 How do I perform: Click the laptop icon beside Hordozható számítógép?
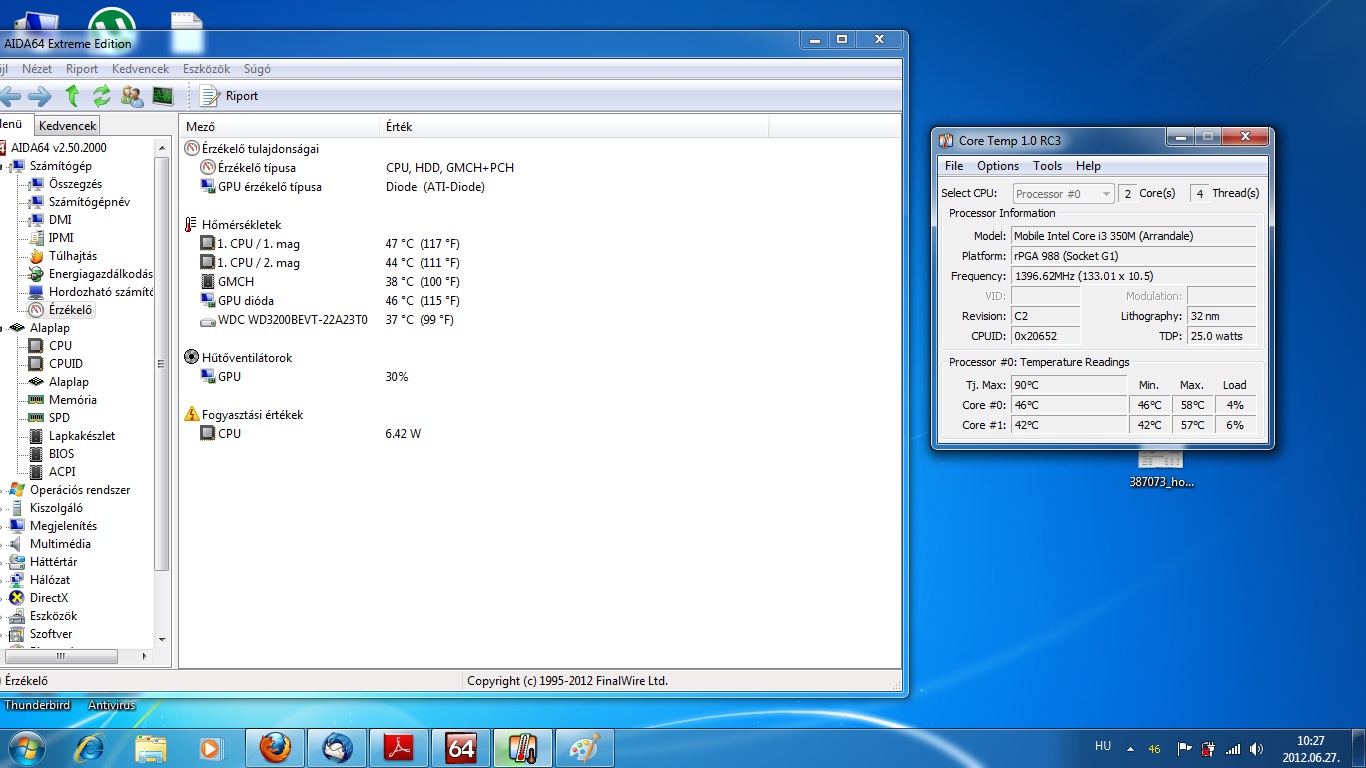37,292
